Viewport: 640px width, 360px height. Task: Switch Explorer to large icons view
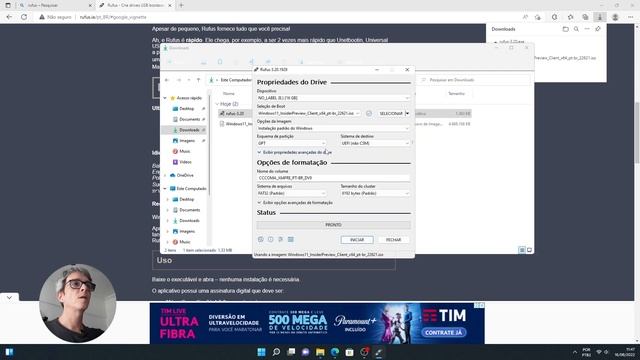coord(529,250)
